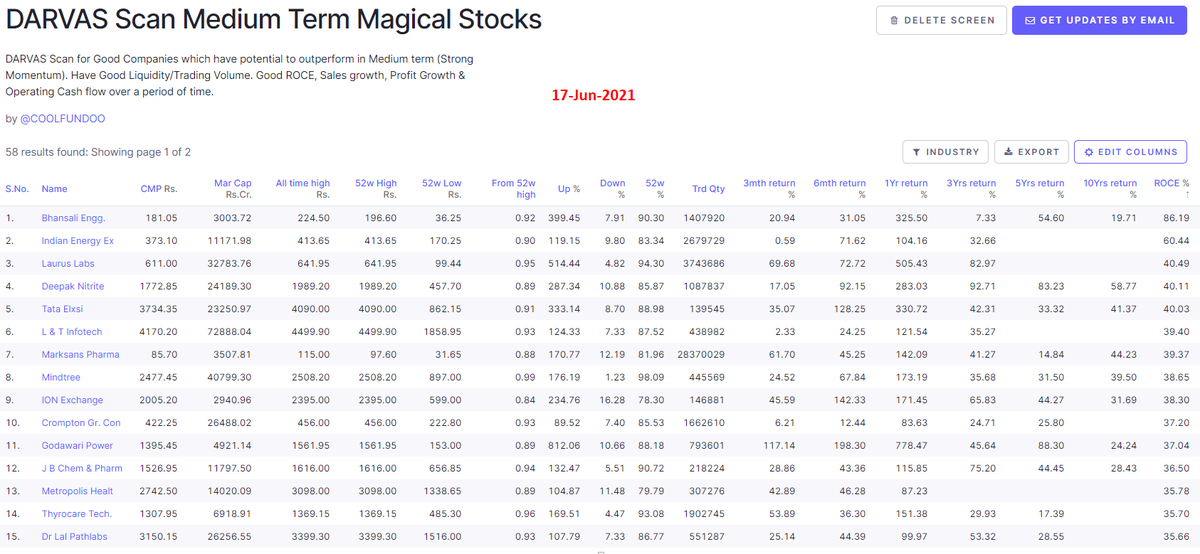Open Bhansali Engg. stock page
The image size is (1200, 554).
73,218
